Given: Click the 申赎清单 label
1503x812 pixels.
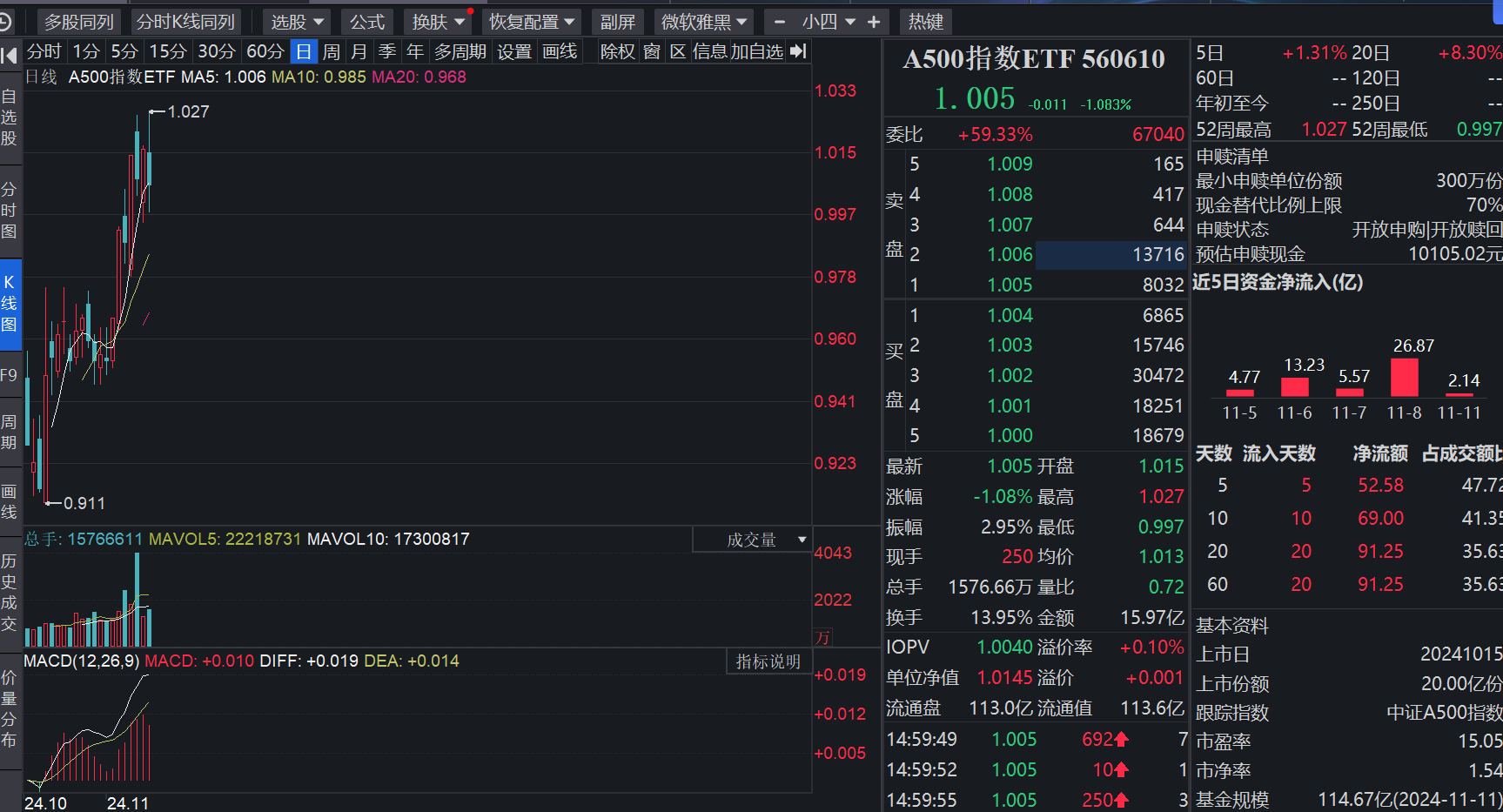Looking at the screenshot, I should (1231, 157).
